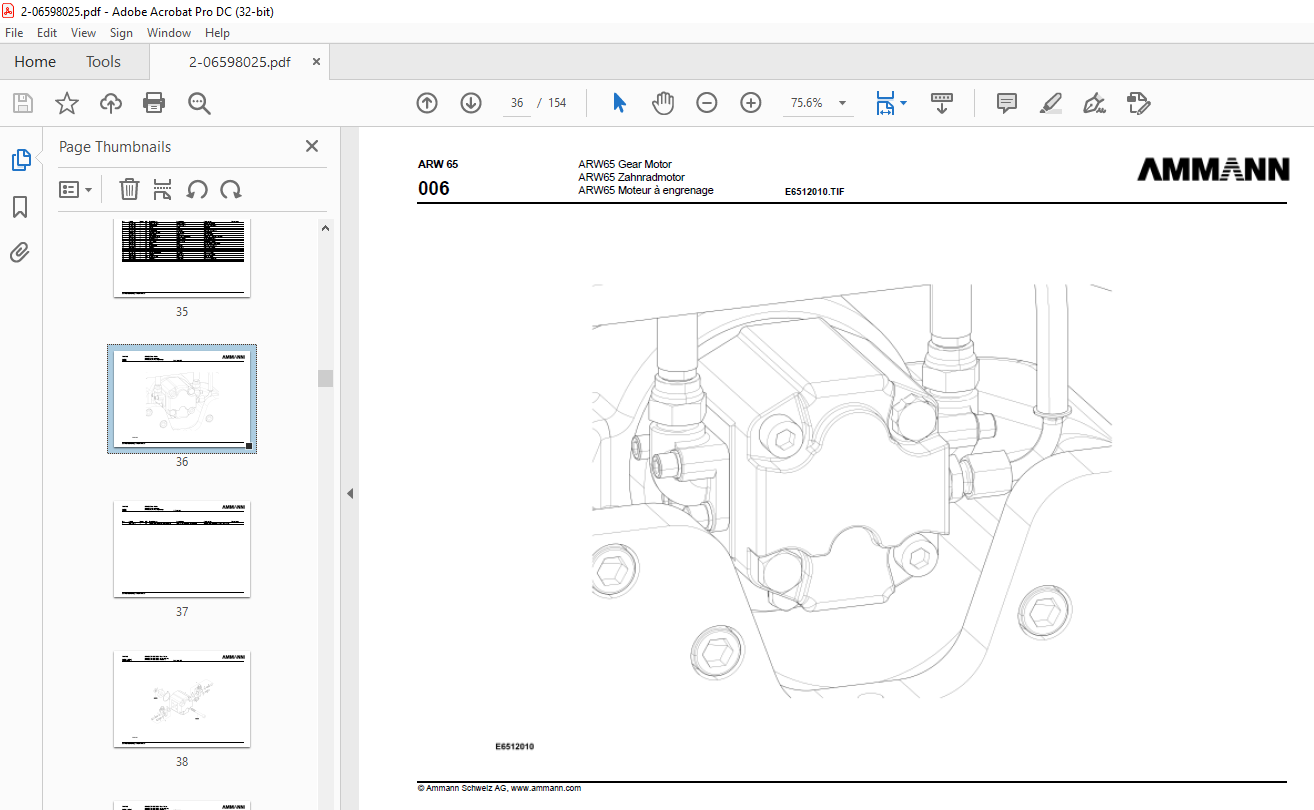Click the scrolling mode keyboard icon
1314x810 pixels.
pyautogui.click(x=942, y=103)
